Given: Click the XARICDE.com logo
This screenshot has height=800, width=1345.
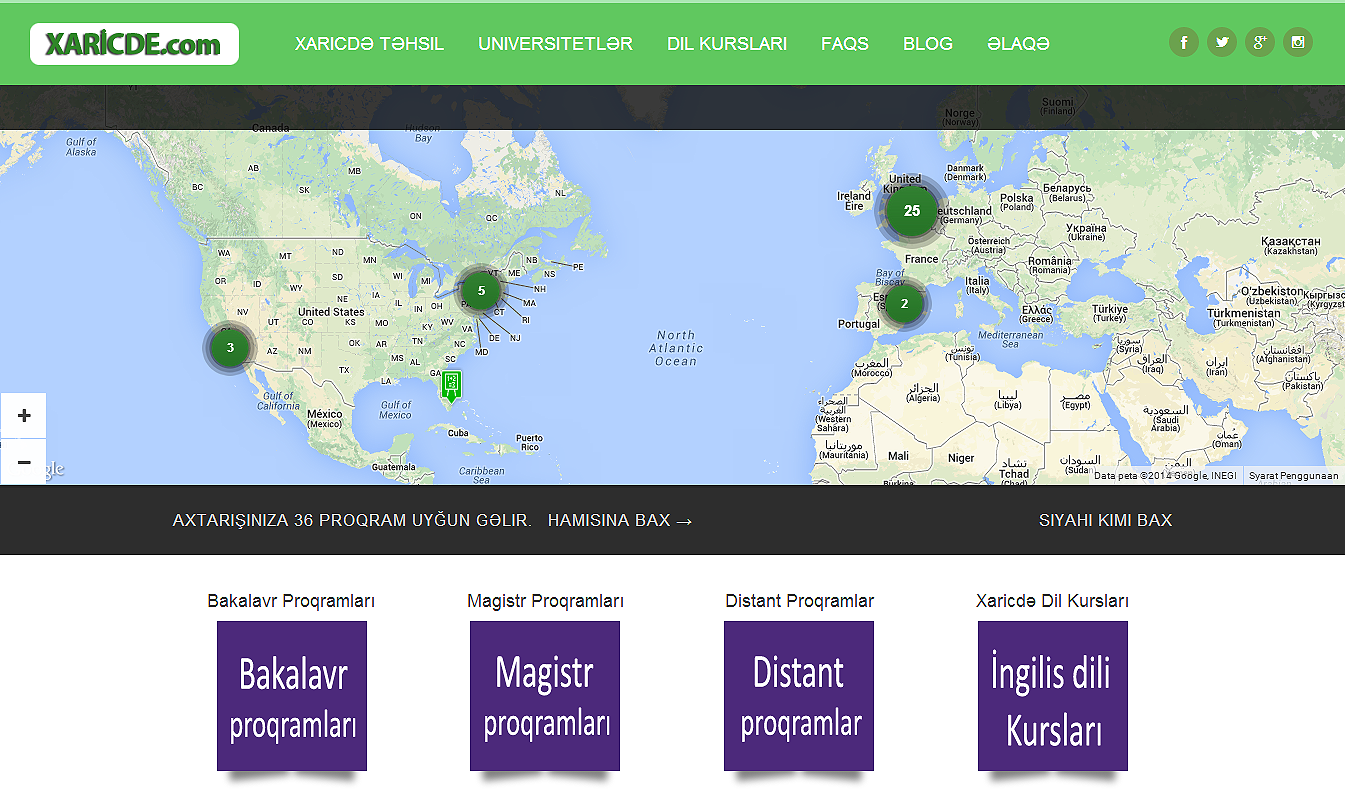Looking at the screenshot, I should pyautogui.click(x=134, y=44).
